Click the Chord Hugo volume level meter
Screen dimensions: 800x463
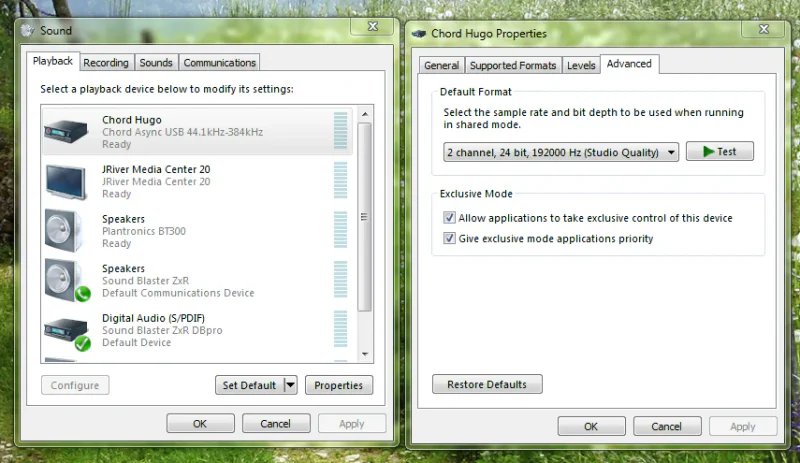pyautogui.click(x=340, y=131)
